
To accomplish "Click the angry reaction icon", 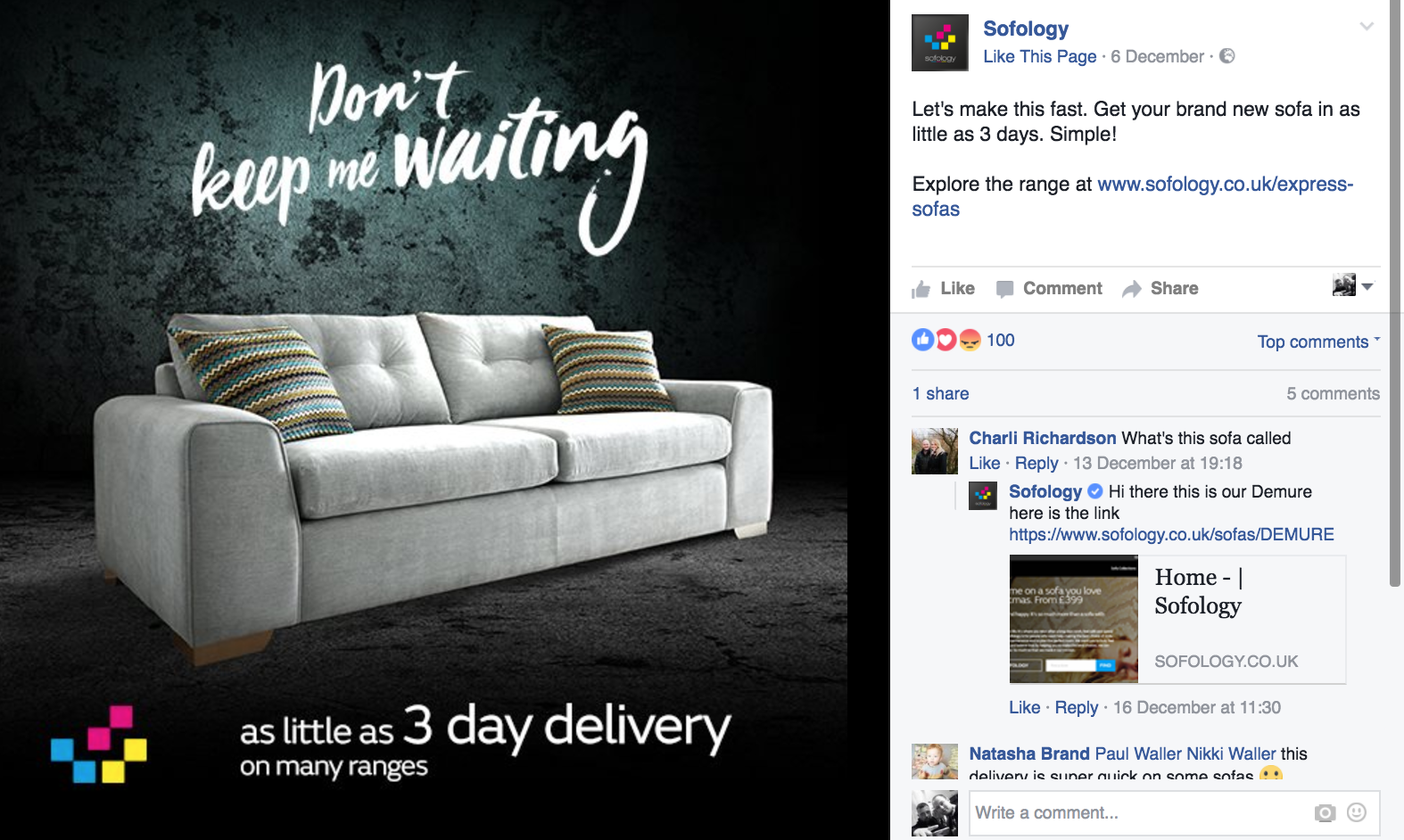I will click(970, 340).
